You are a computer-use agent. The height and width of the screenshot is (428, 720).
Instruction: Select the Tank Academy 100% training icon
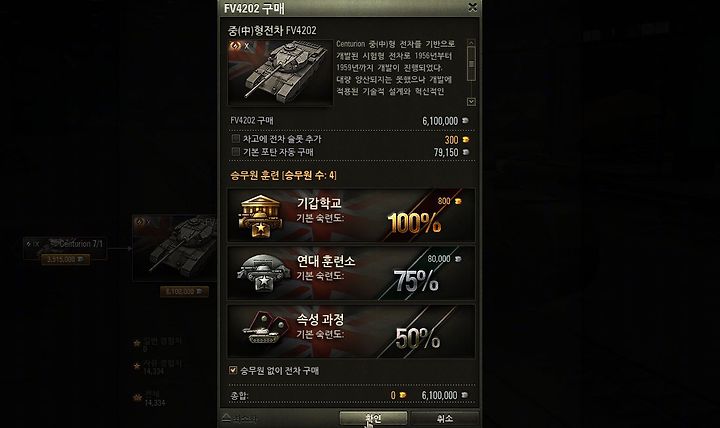(x=260, y=216)
